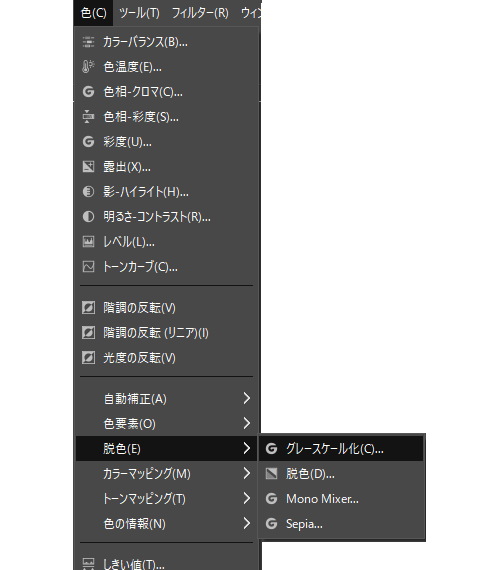
Task: Open the ツール(T) menu
Action: tap(139, 13)
